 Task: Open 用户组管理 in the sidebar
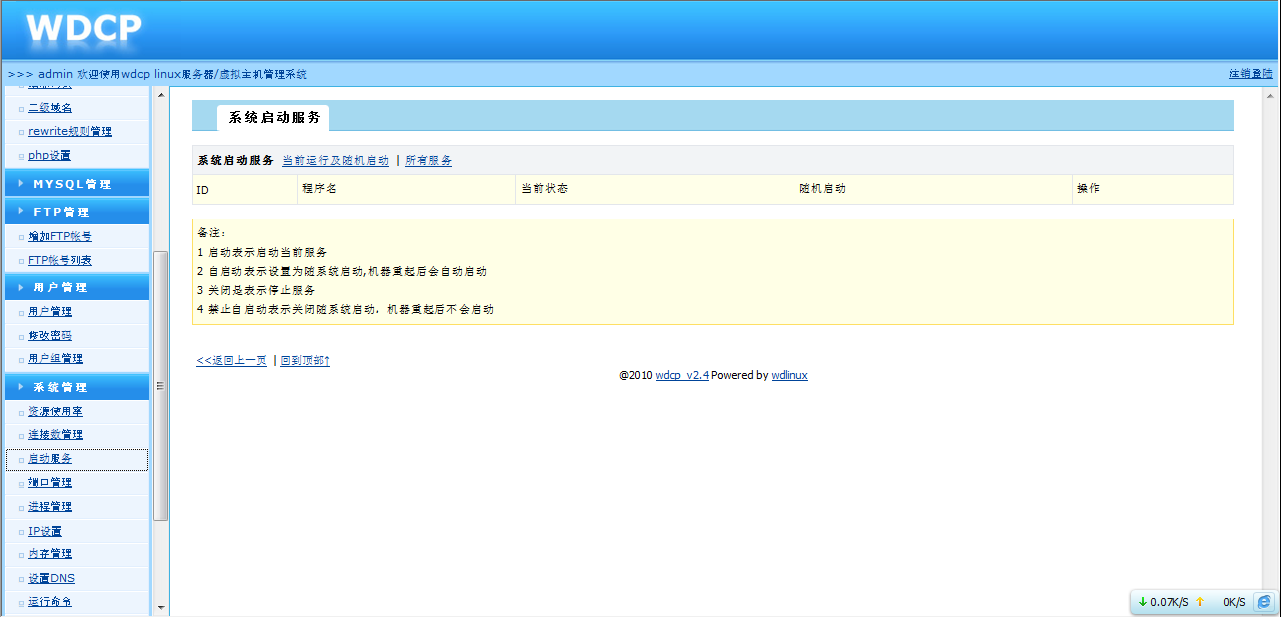tap(55, 358)
